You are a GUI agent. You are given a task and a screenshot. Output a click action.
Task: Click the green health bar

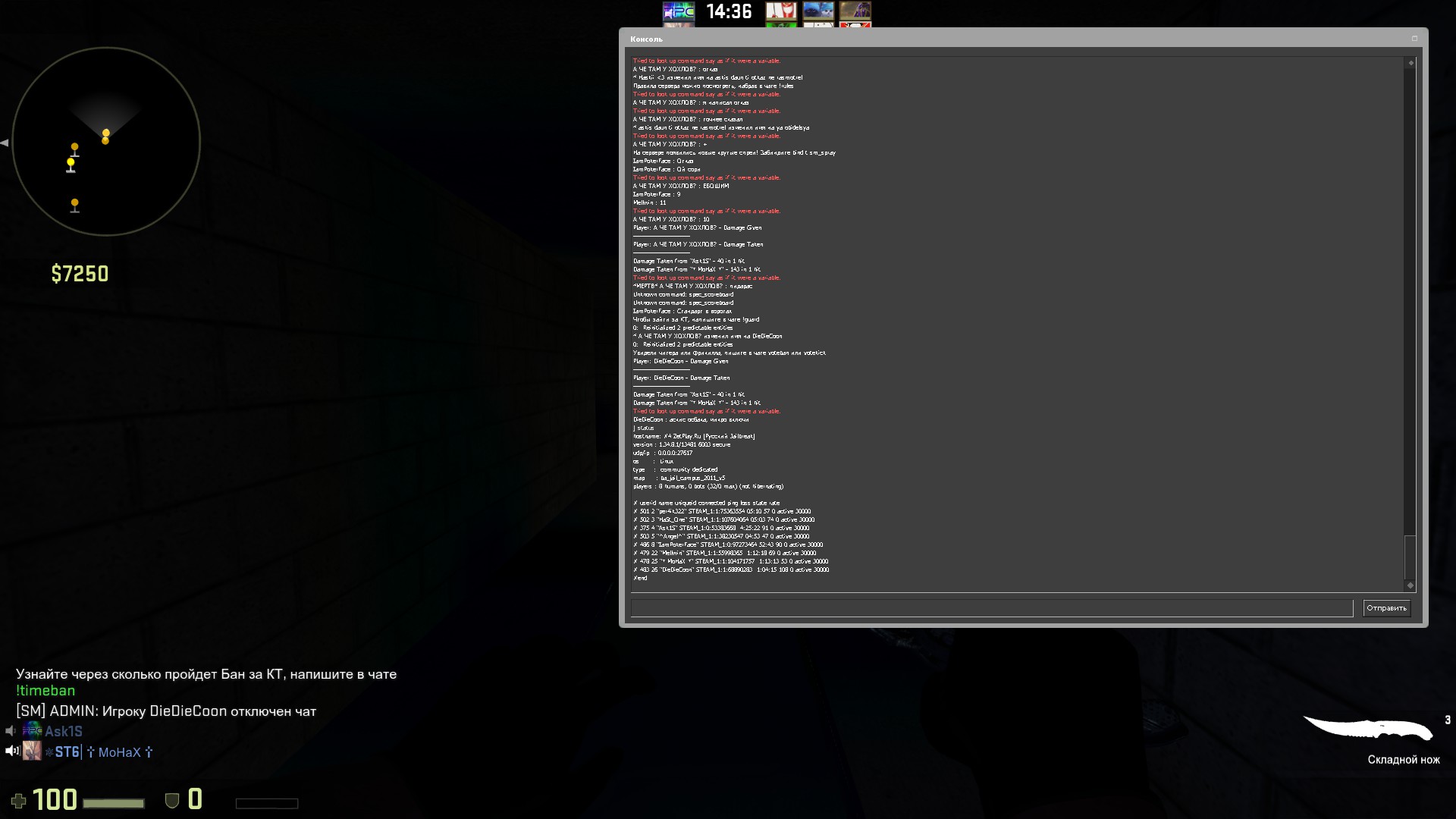pos(113,803)
